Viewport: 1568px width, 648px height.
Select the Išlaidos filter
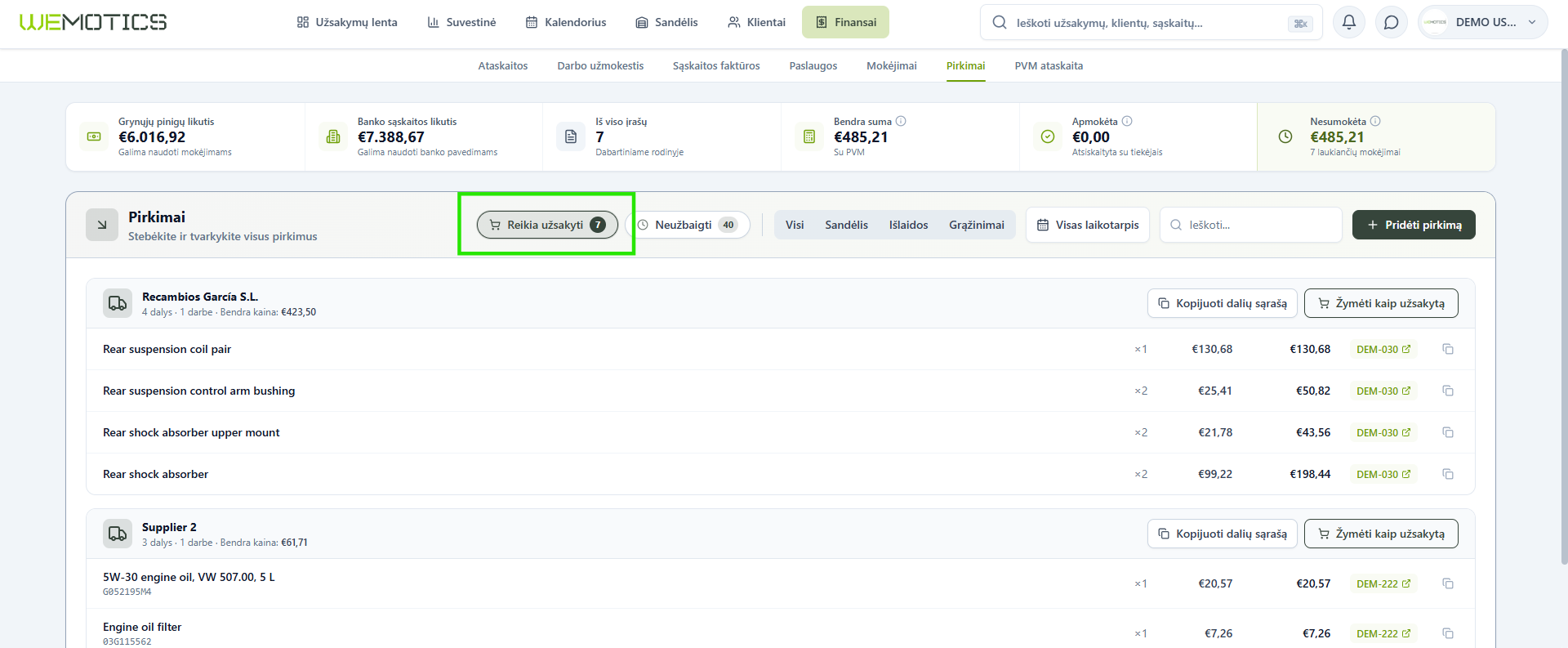908,225
